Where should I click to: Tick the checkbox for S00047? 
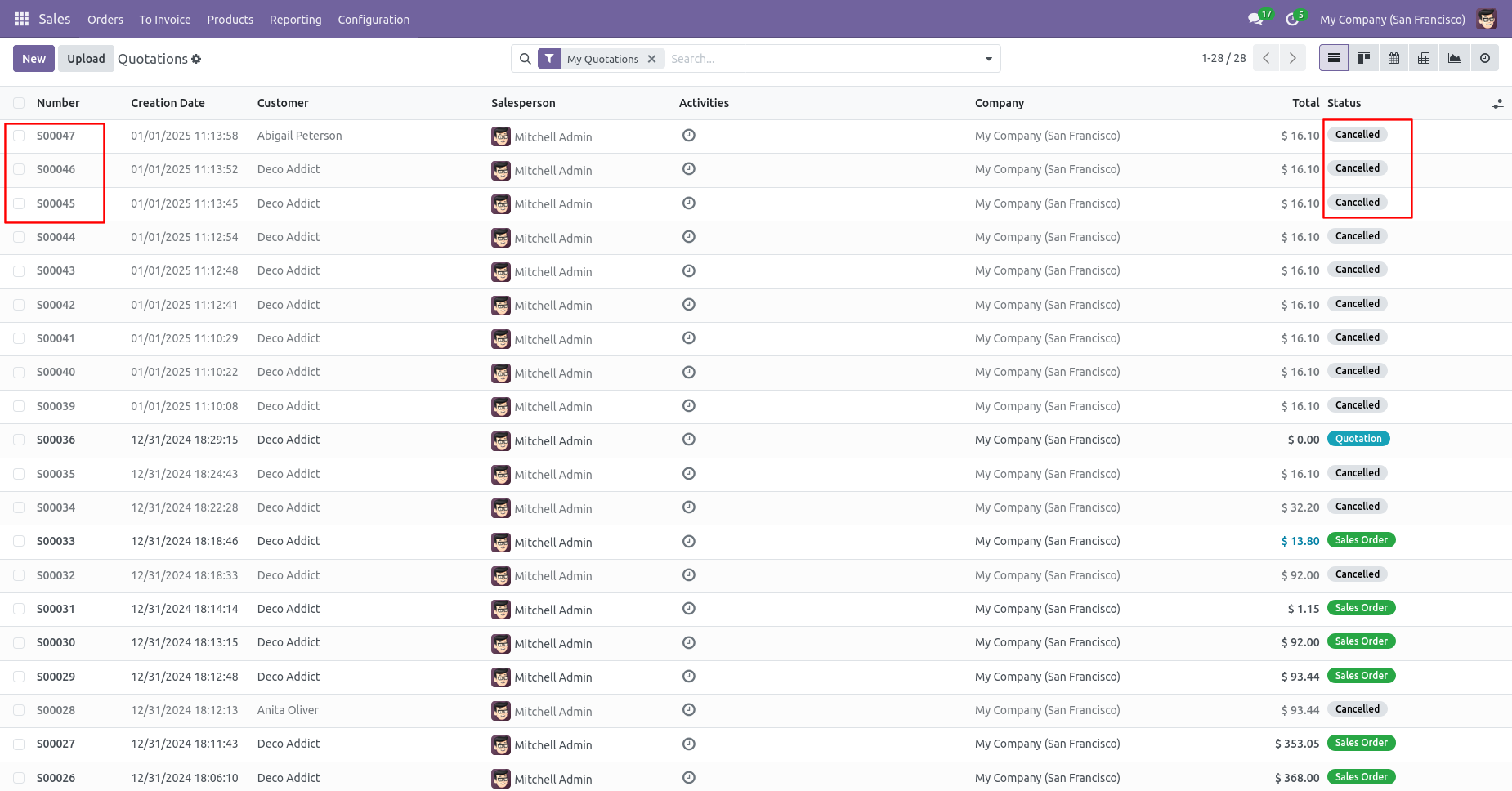(x=19, y=136)
